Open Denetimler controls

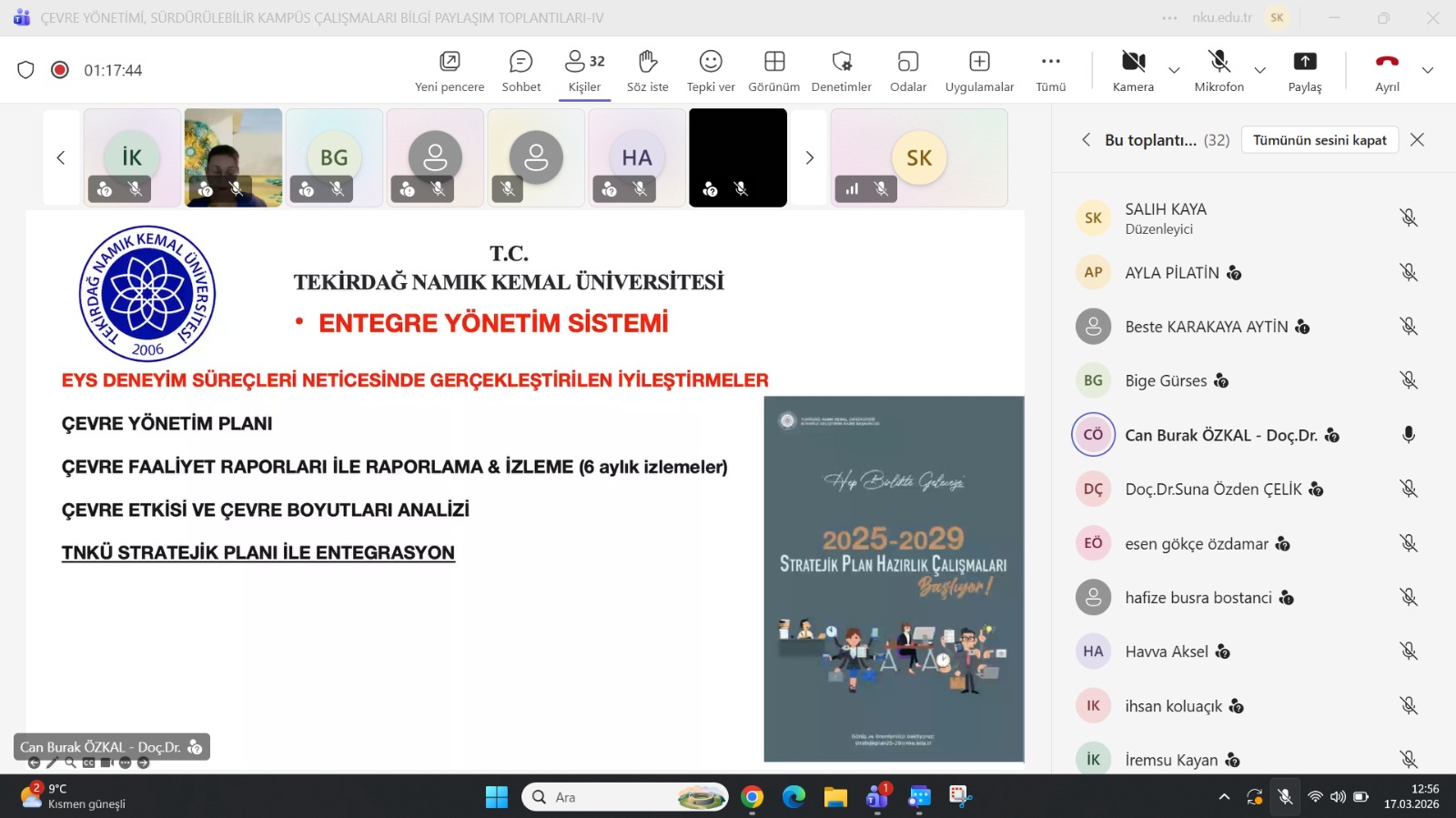[x=842, y=71]
